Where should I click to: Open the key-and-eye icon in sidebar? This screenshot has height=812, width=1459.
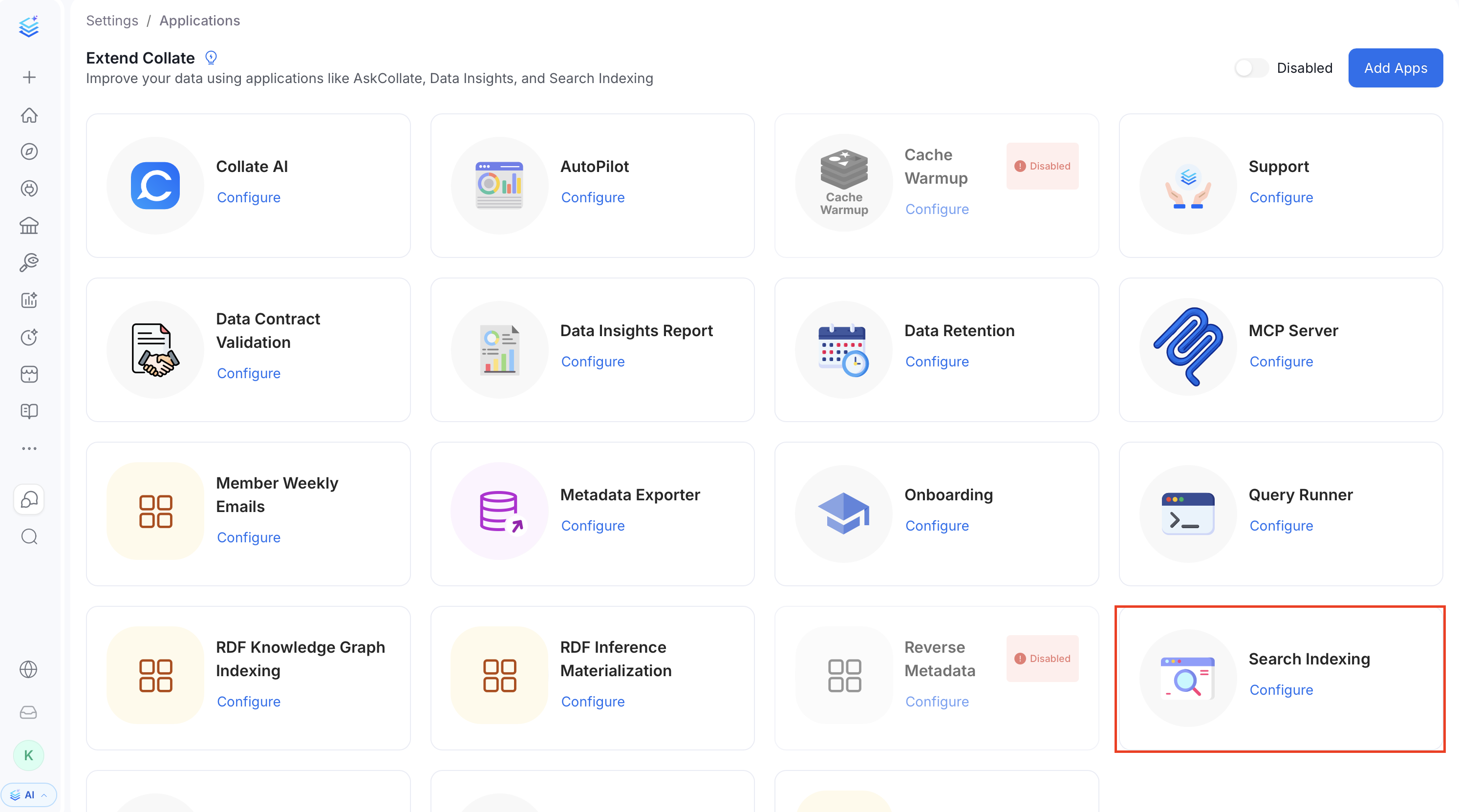pos(29,263)
